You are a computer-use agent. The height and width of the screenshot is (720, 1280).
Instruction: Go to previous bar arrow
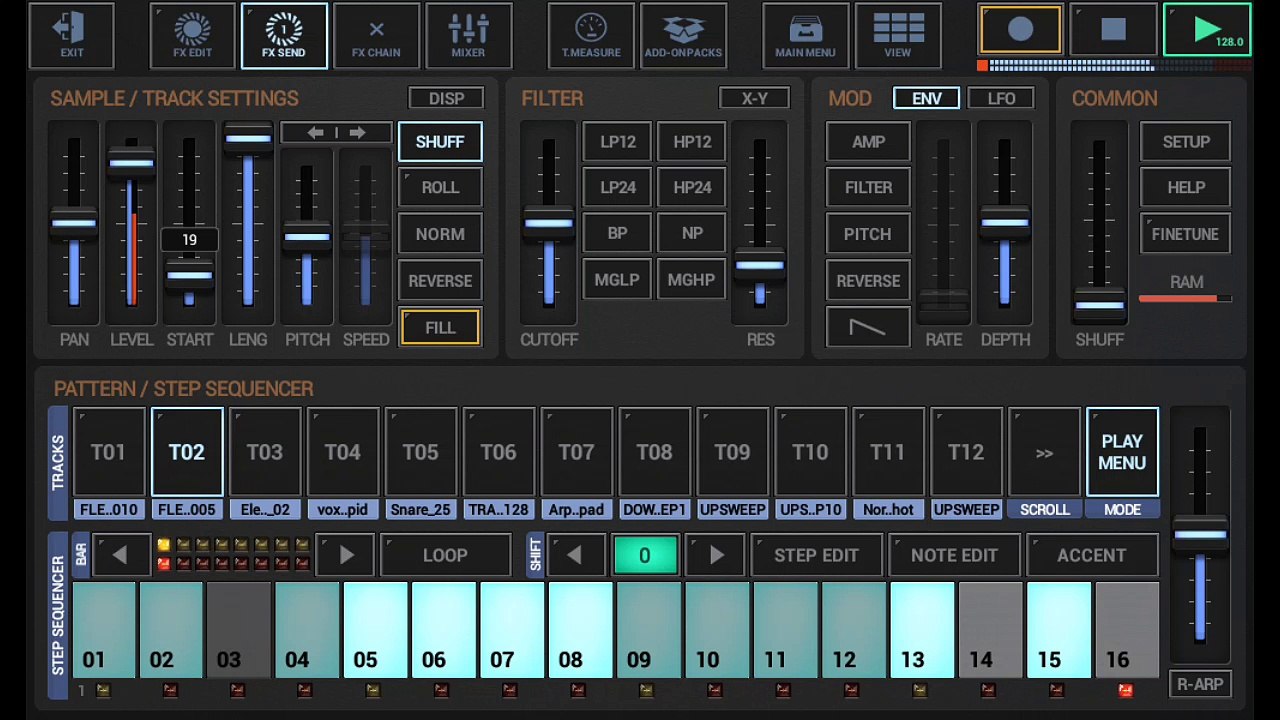(x=120, y=555)
